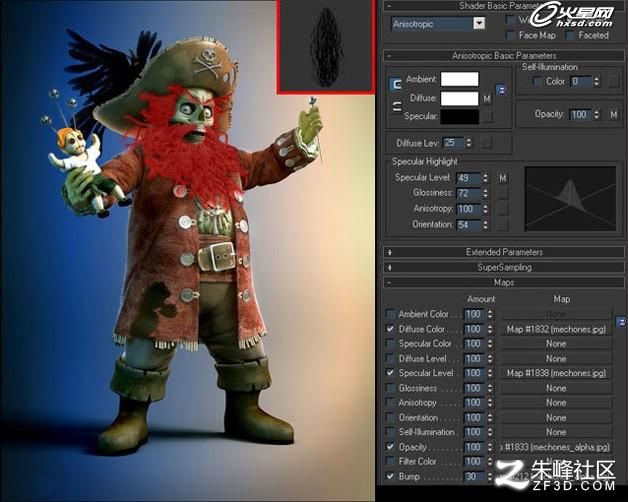Click the empty map button beside Anisotropy spinner
Image resolution: width=628 pixels, height=502 pixels.
503,209
